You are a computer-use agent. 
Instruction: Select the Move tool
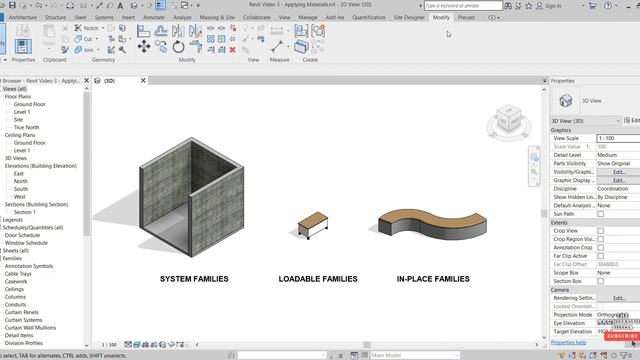click(143, 47)
